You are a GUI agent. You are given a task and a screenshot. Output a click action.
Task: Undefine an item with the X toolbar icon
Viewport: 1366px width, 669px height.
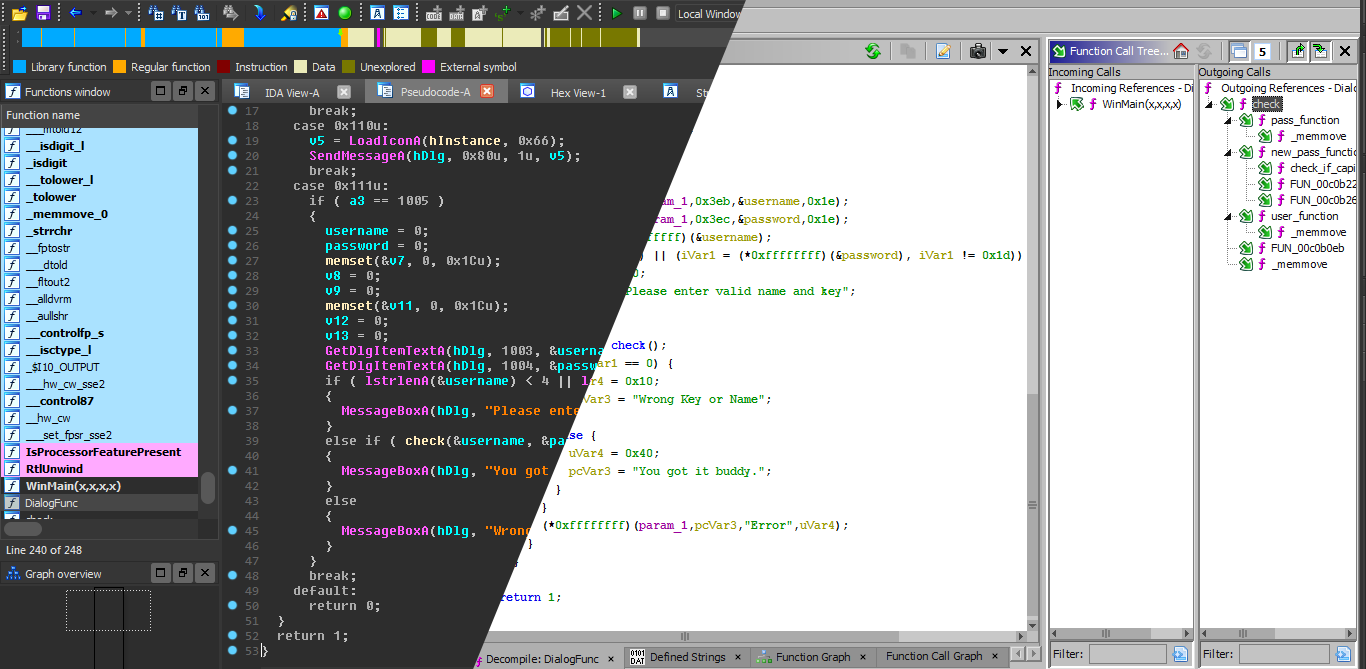(583, 13)
